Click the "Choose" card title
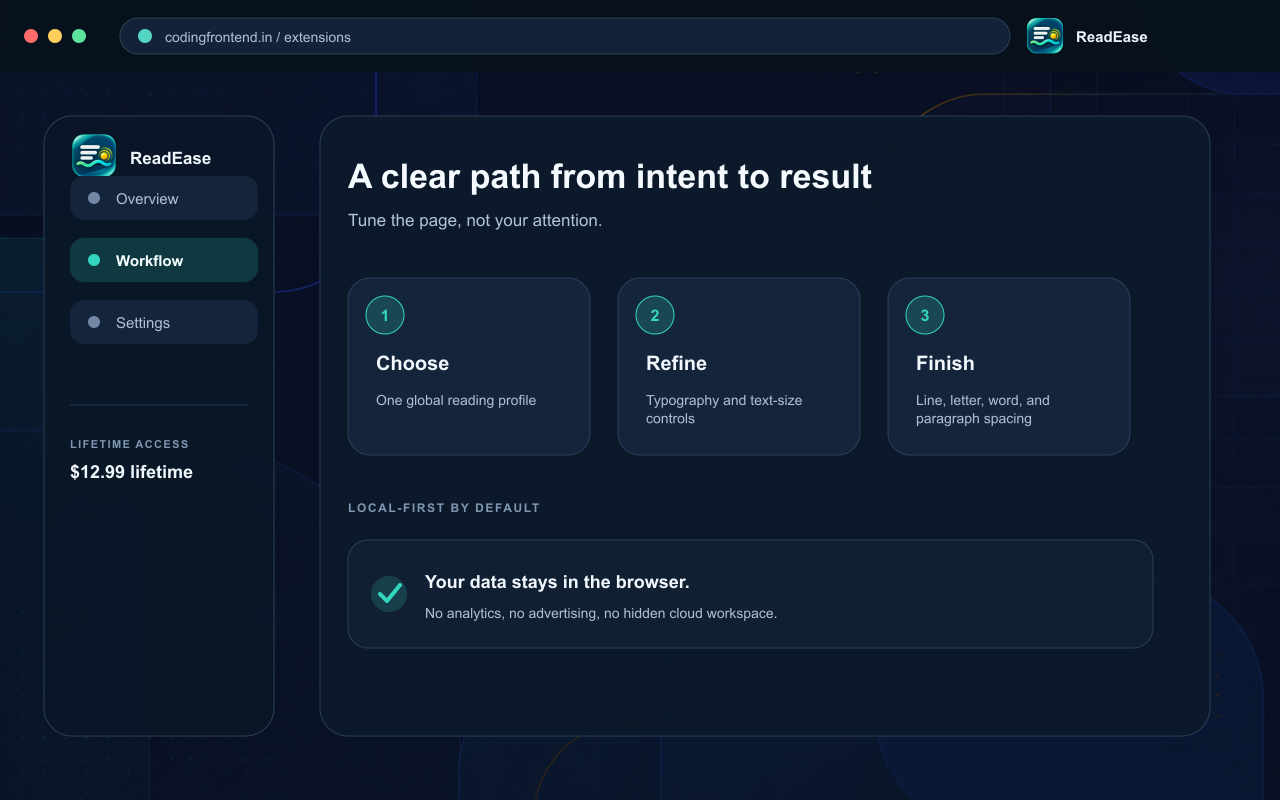 coord(413,363)
